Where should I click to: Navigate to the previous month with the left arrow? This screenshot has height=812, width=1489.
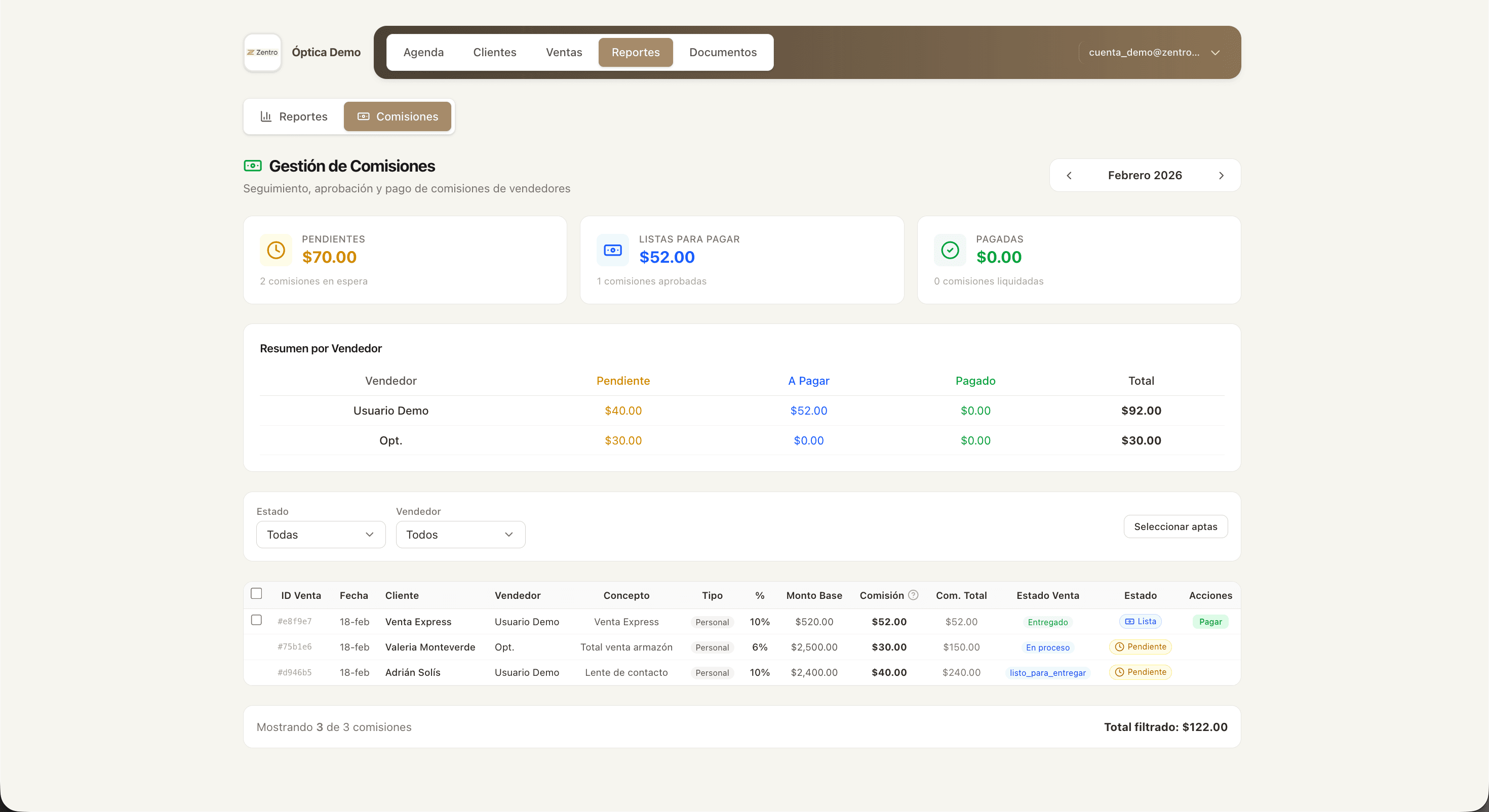click(x=1069, y=175)
